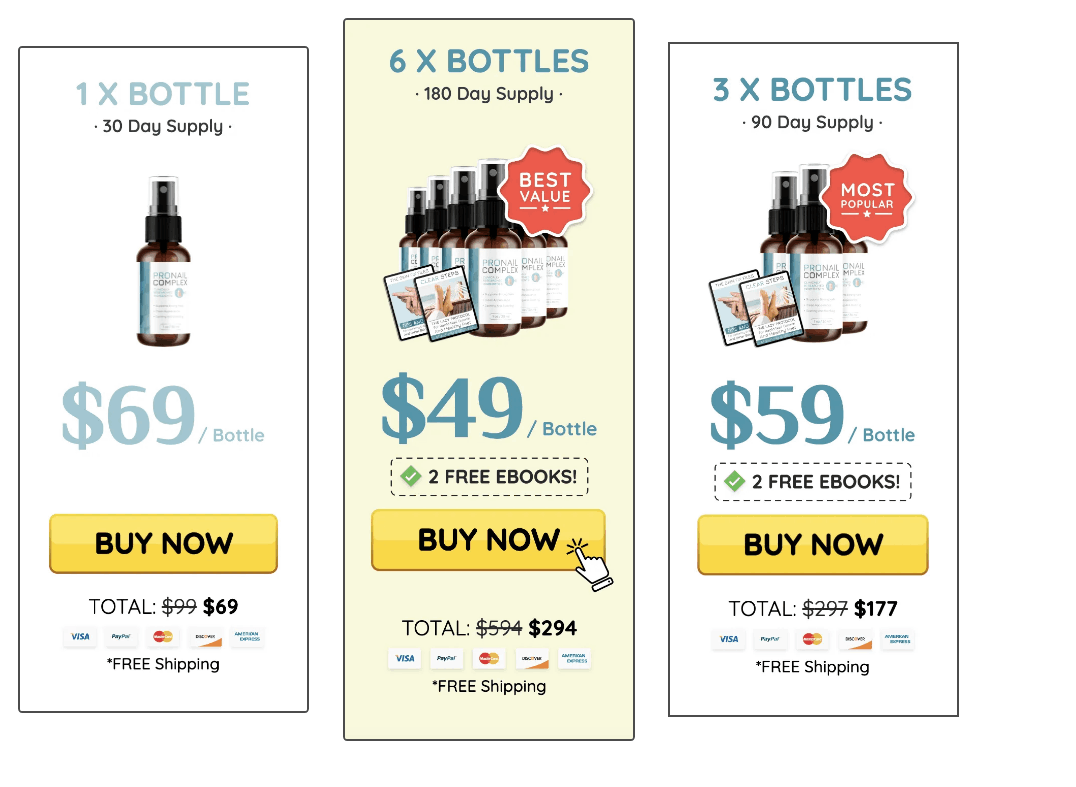Click MasterCard icon under 3 bottles package
Image resolution: width=1076 pixels, height=787 pixels.
[812, 639]
